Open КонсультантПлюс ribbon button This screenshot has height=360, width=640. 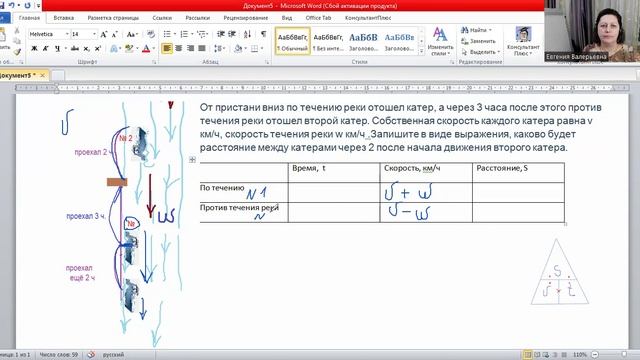point(523,41)
